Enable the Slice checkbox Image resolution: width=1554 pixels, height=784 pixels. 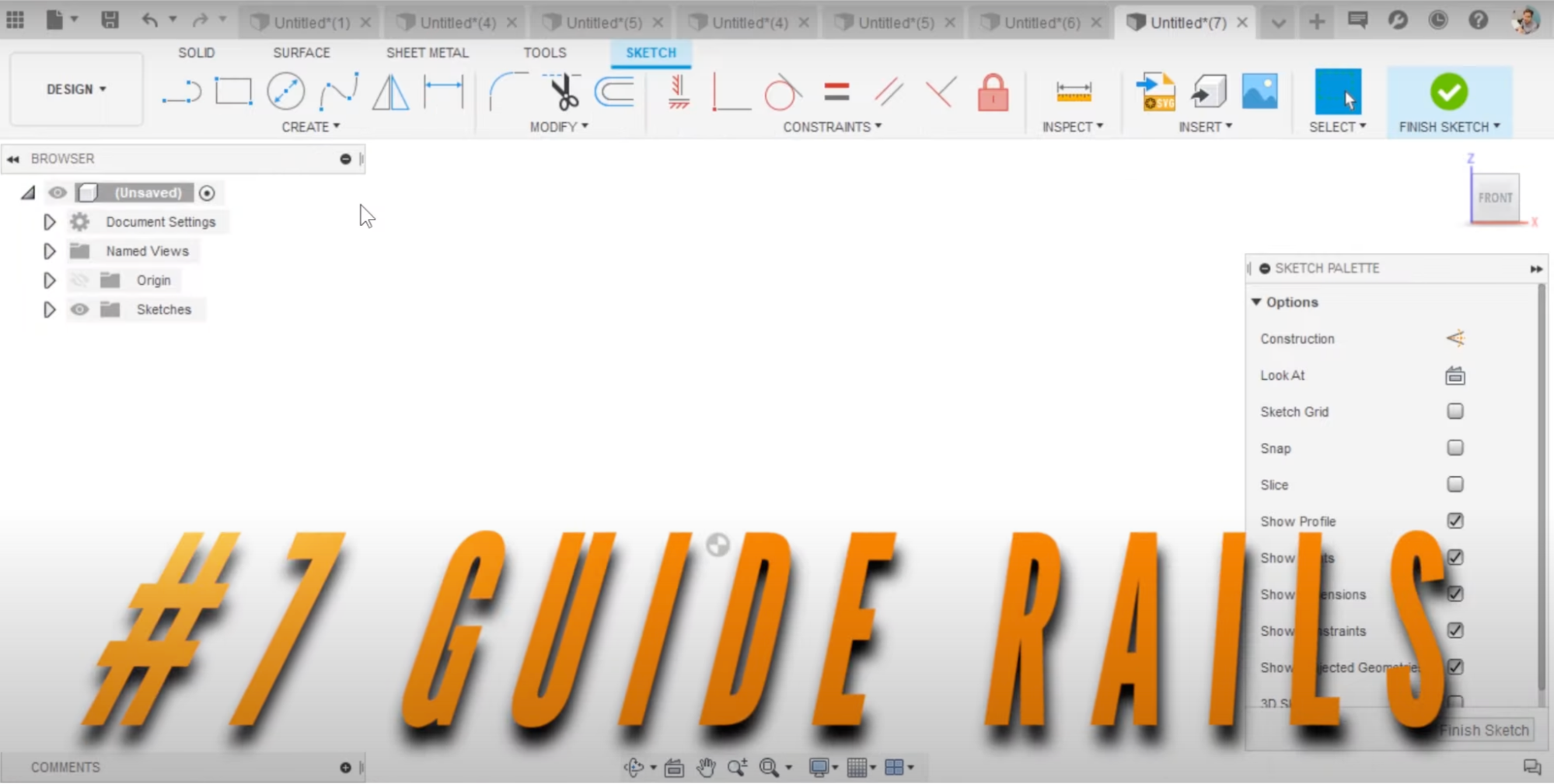pos(1455,484)
